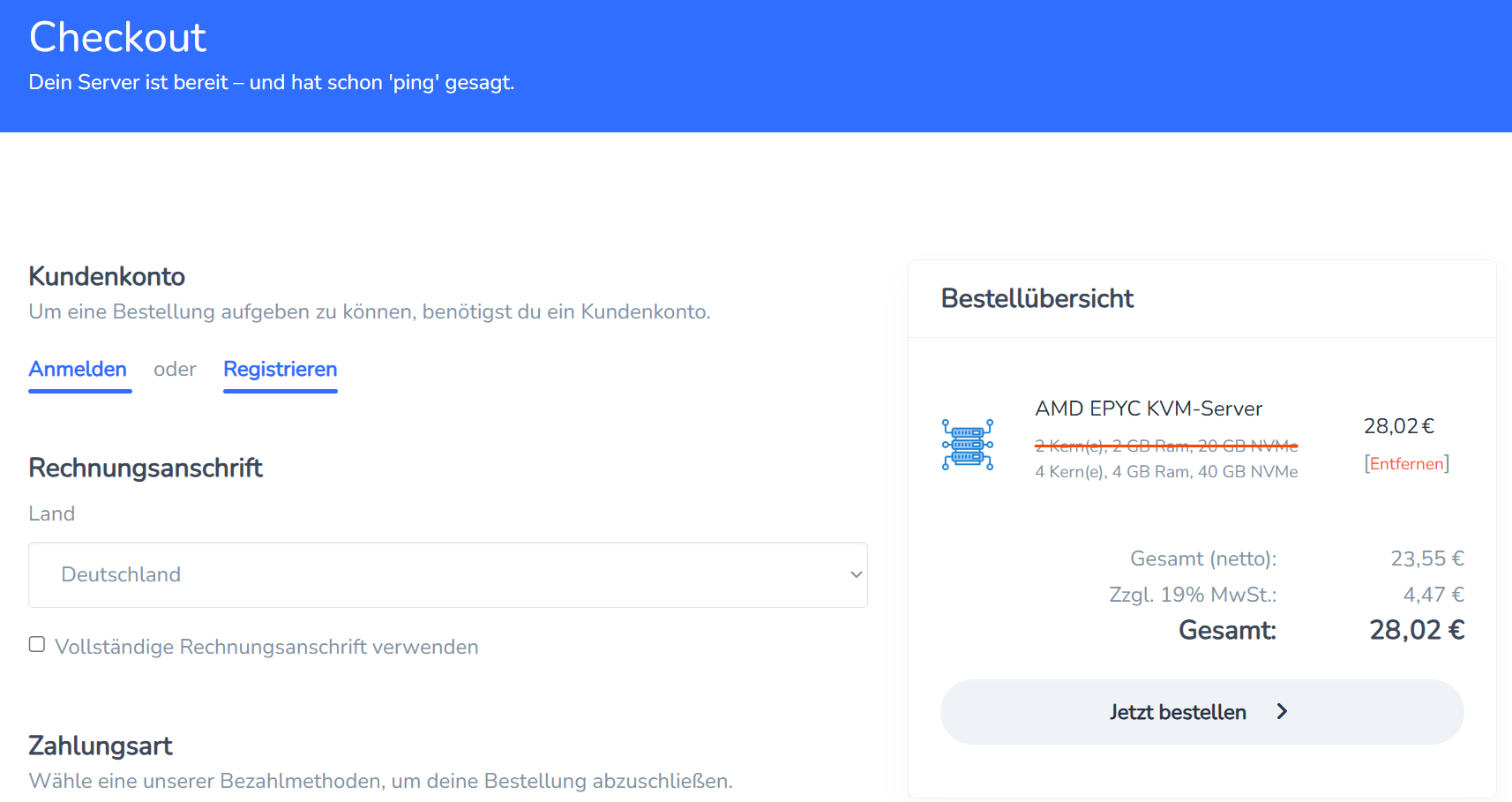Screen dimensions: 1512x802
Task: Switch to the Registrieren tab
Action: click(x=281, y=370)
